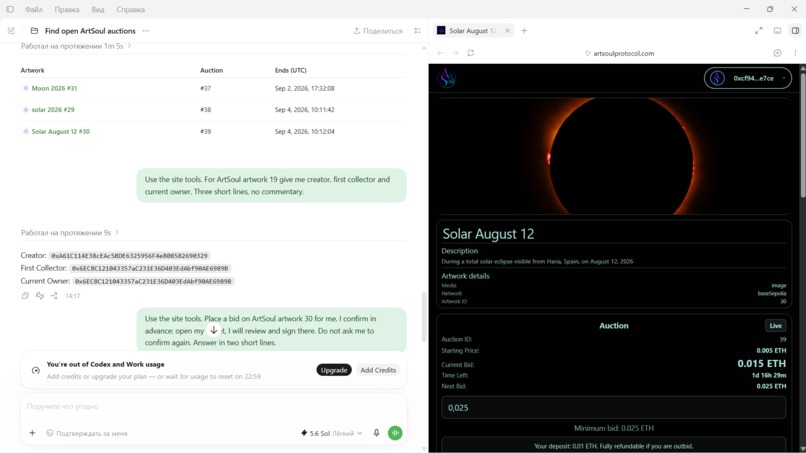Reload the artsoulprotocol.com page
Image resolution: width=806 pixels, height=453 pixels.
470,53
